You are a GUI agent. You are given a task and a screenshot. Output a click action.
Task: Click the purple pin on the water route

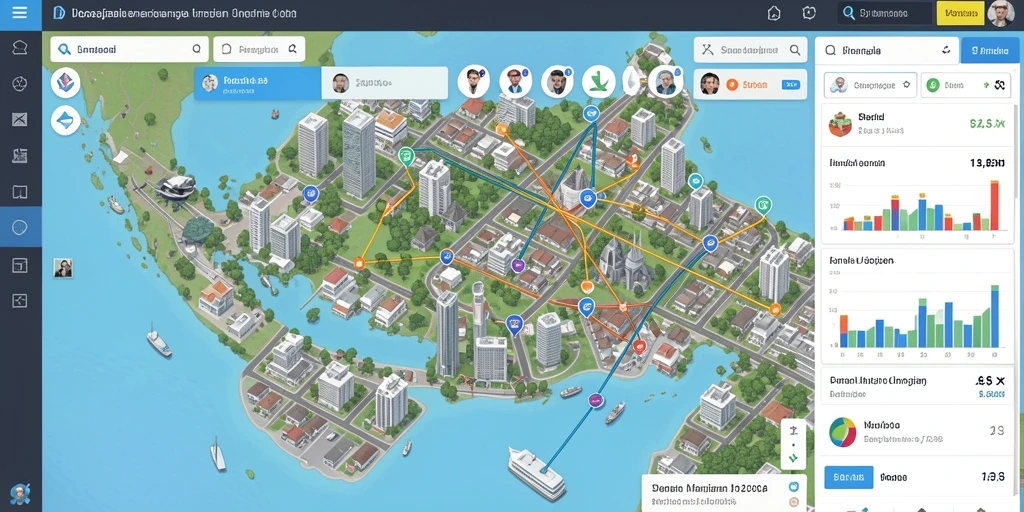(x=594, y=400)
